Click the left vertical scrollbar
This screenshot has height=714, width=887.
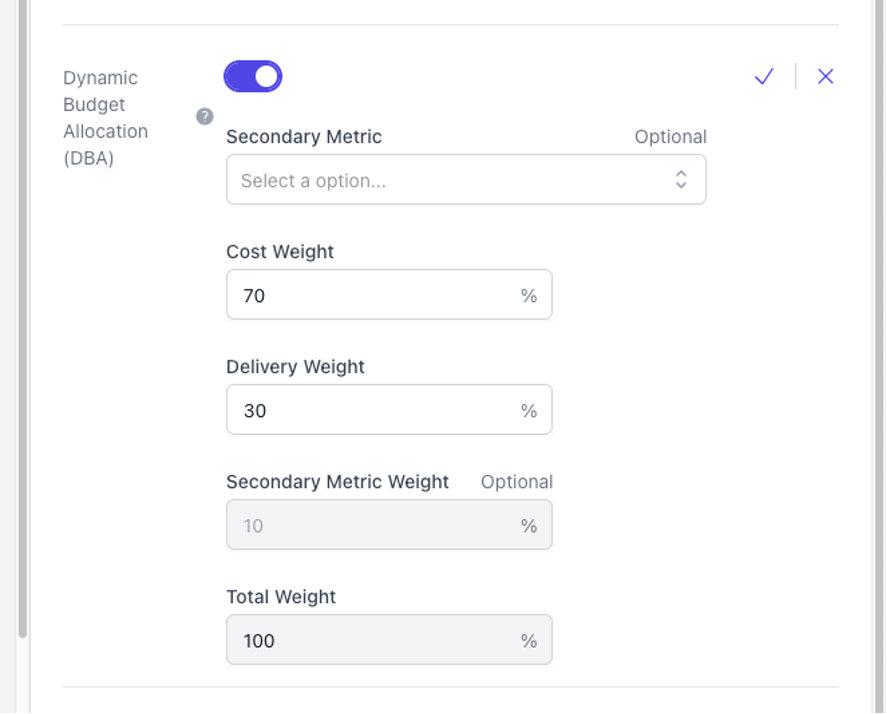23,319
